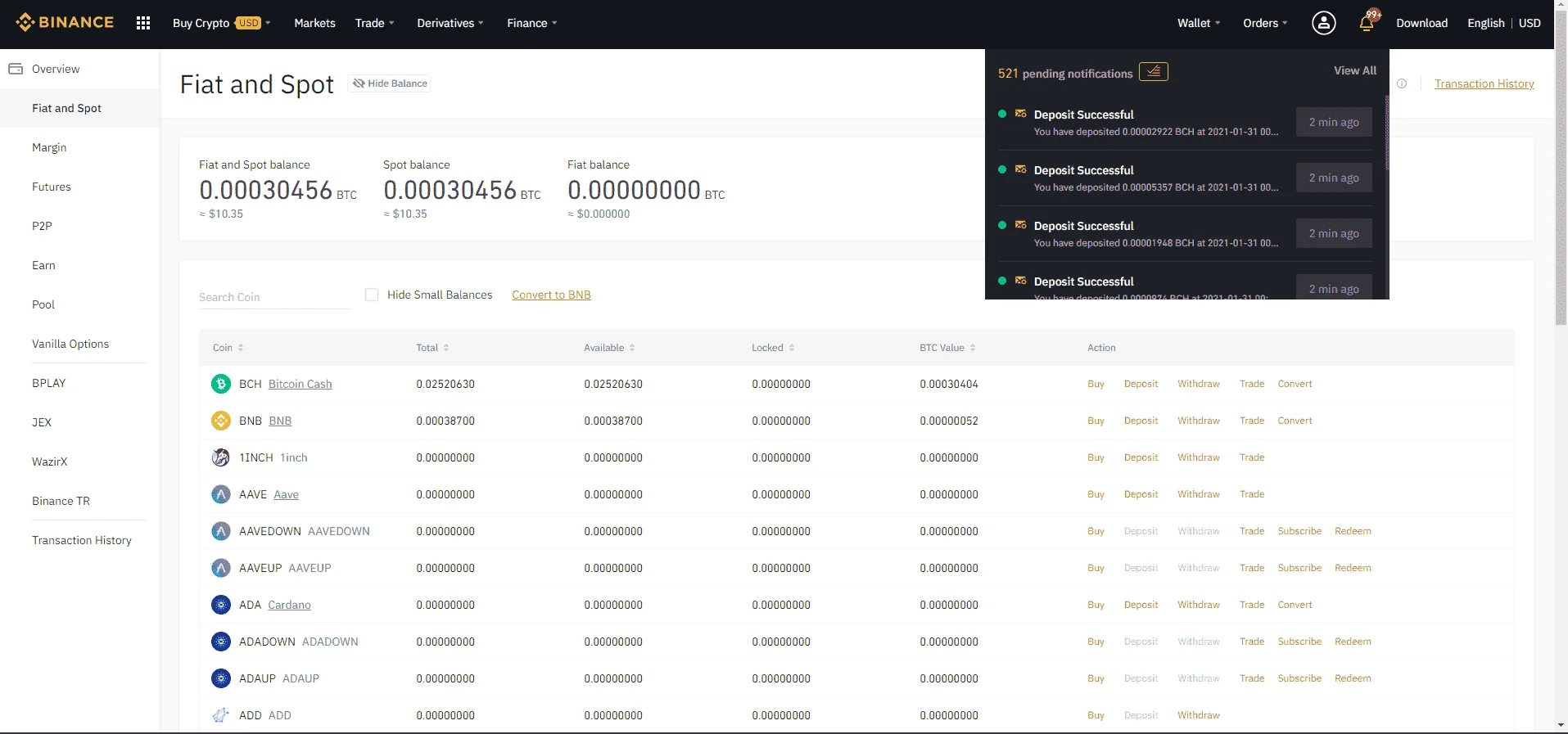Click the notification bell icon
1568x734 pixels.
click(1367, 23)
